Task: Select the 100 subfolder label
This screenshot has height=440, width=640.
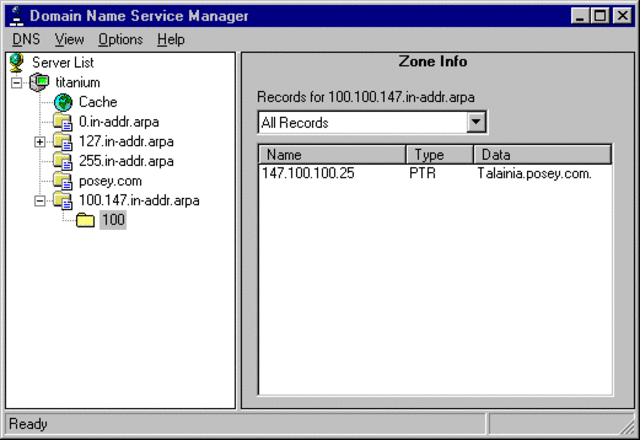Action: [113, 220]
